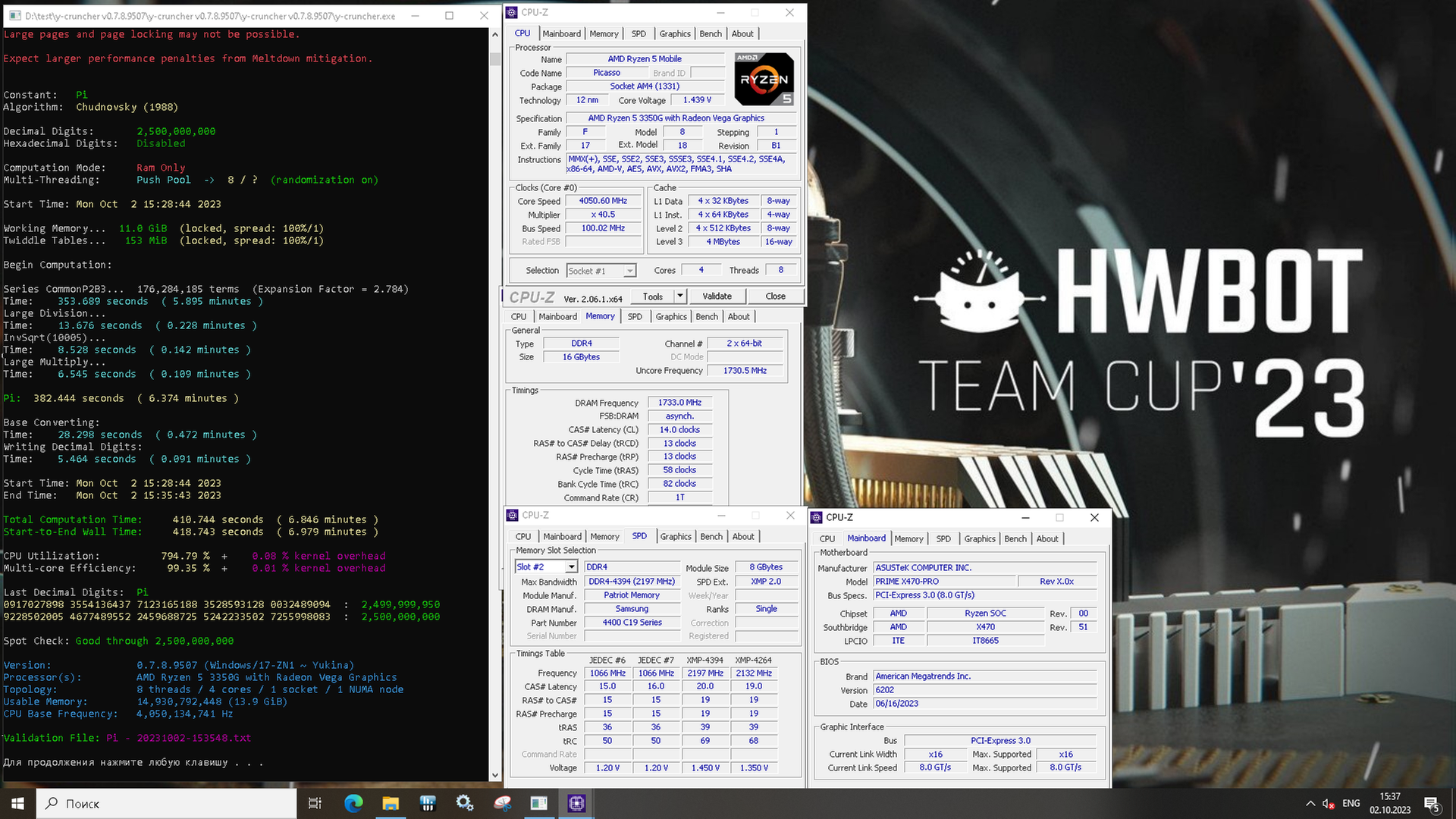This screenshot has width=1456, height=819.
Task: Open About tab in the Mainboard CPU-Z window
Action: (1047, 538)
